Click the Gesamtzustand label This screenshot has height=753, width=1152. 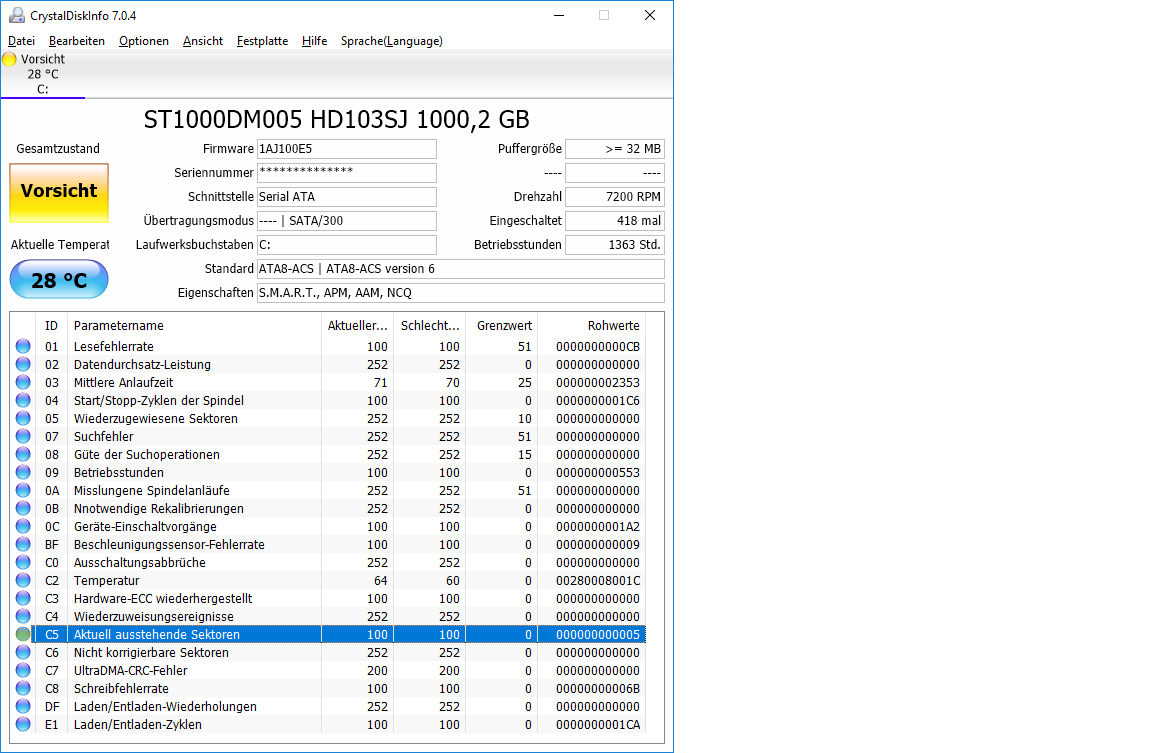click(58, 149)
